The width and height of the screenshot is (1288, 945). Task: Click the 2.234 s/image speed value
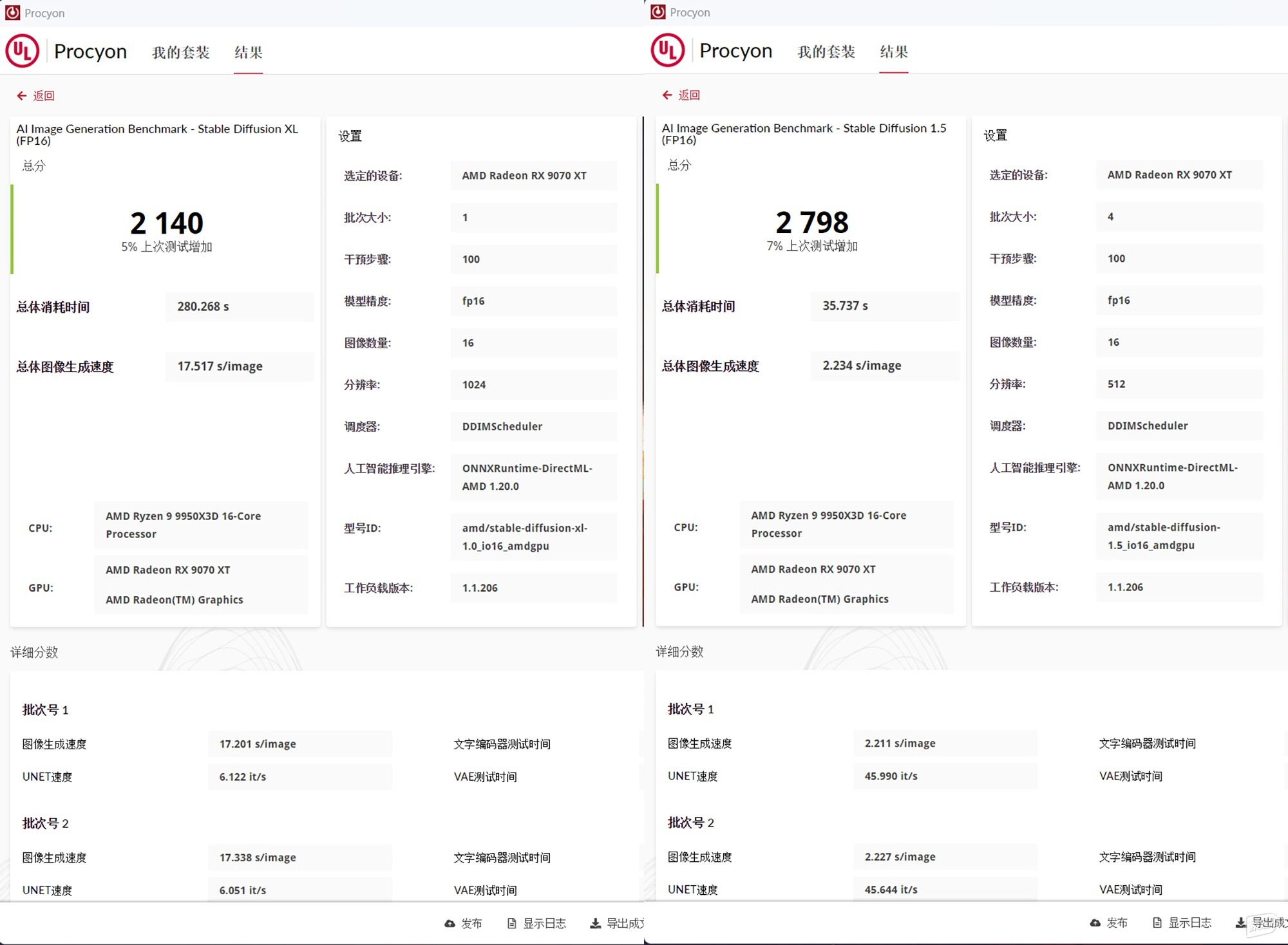(885, 366)
